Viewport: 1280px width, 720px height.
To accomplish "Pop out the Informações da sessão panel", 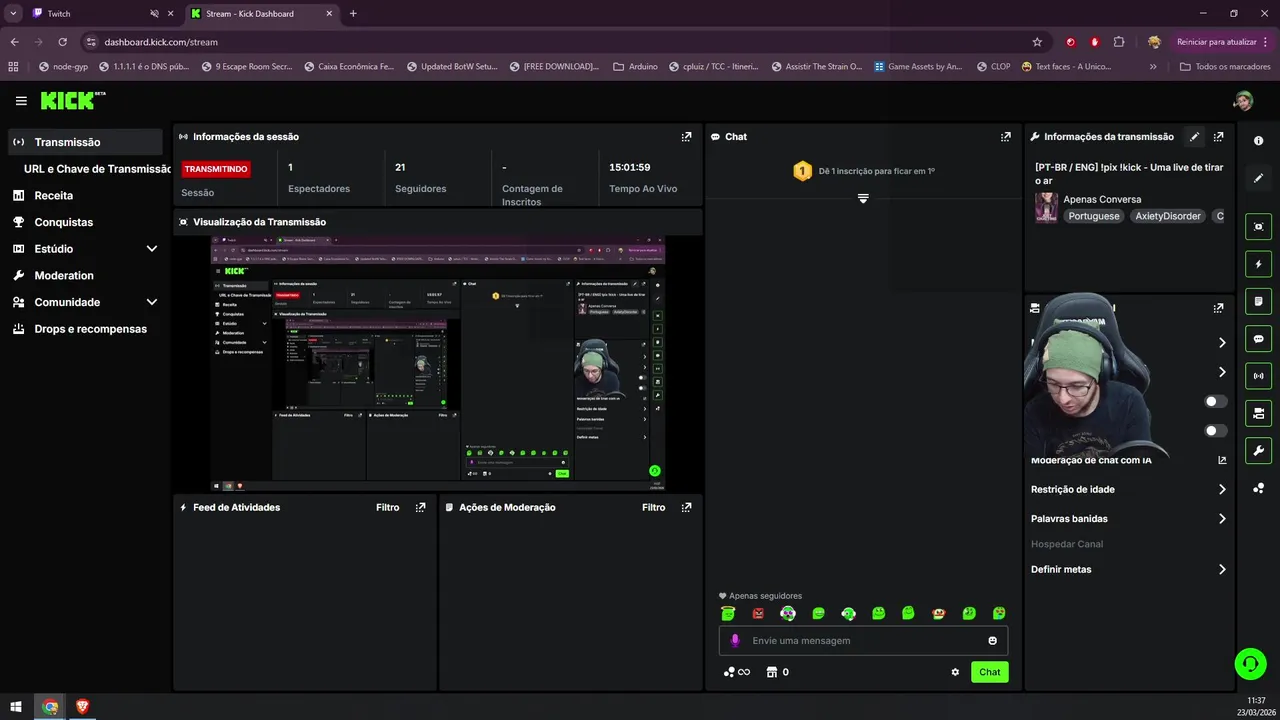I will 686,137.
